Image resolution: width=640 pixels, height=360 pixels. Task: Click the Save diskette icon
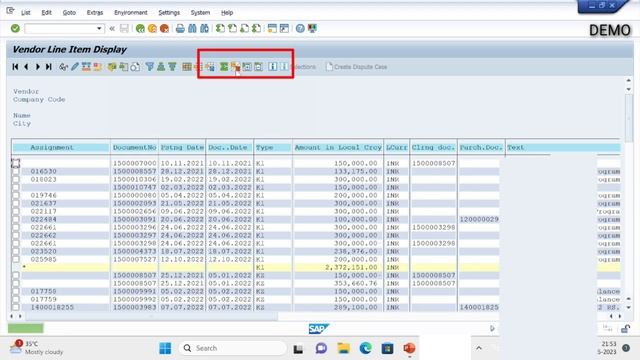[x=124, y=28]
